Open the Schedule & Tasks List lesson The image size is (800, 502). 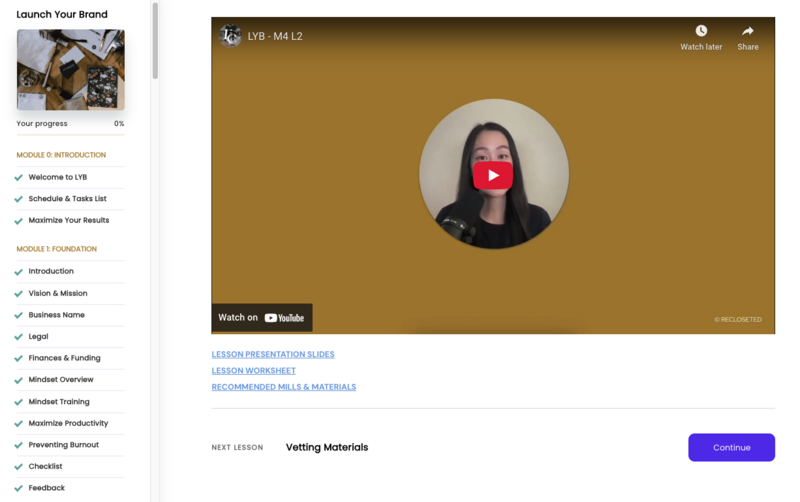pos(67,198)
